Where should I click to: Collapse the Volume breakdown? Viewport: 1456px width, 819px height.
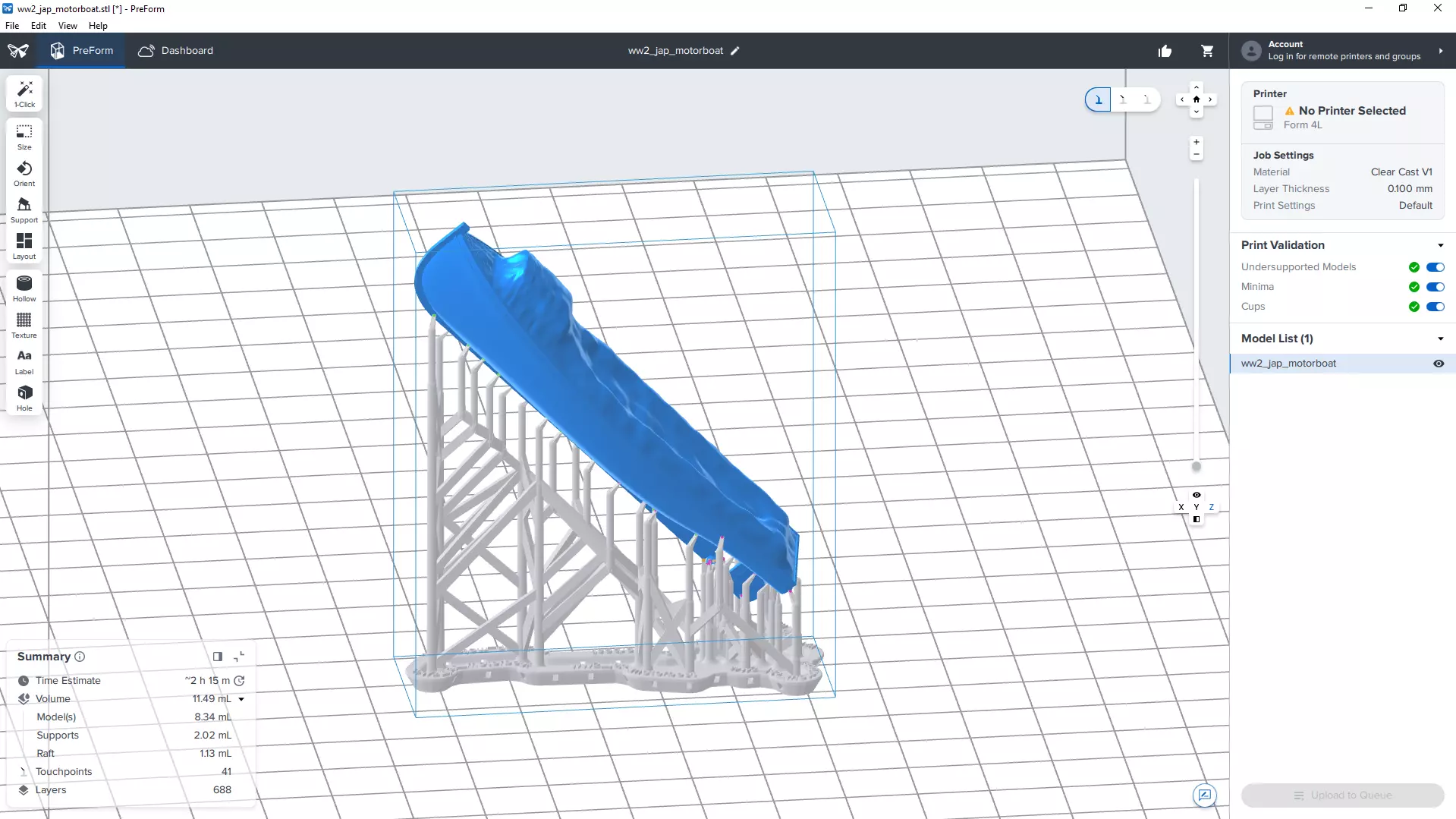(241, 699)
